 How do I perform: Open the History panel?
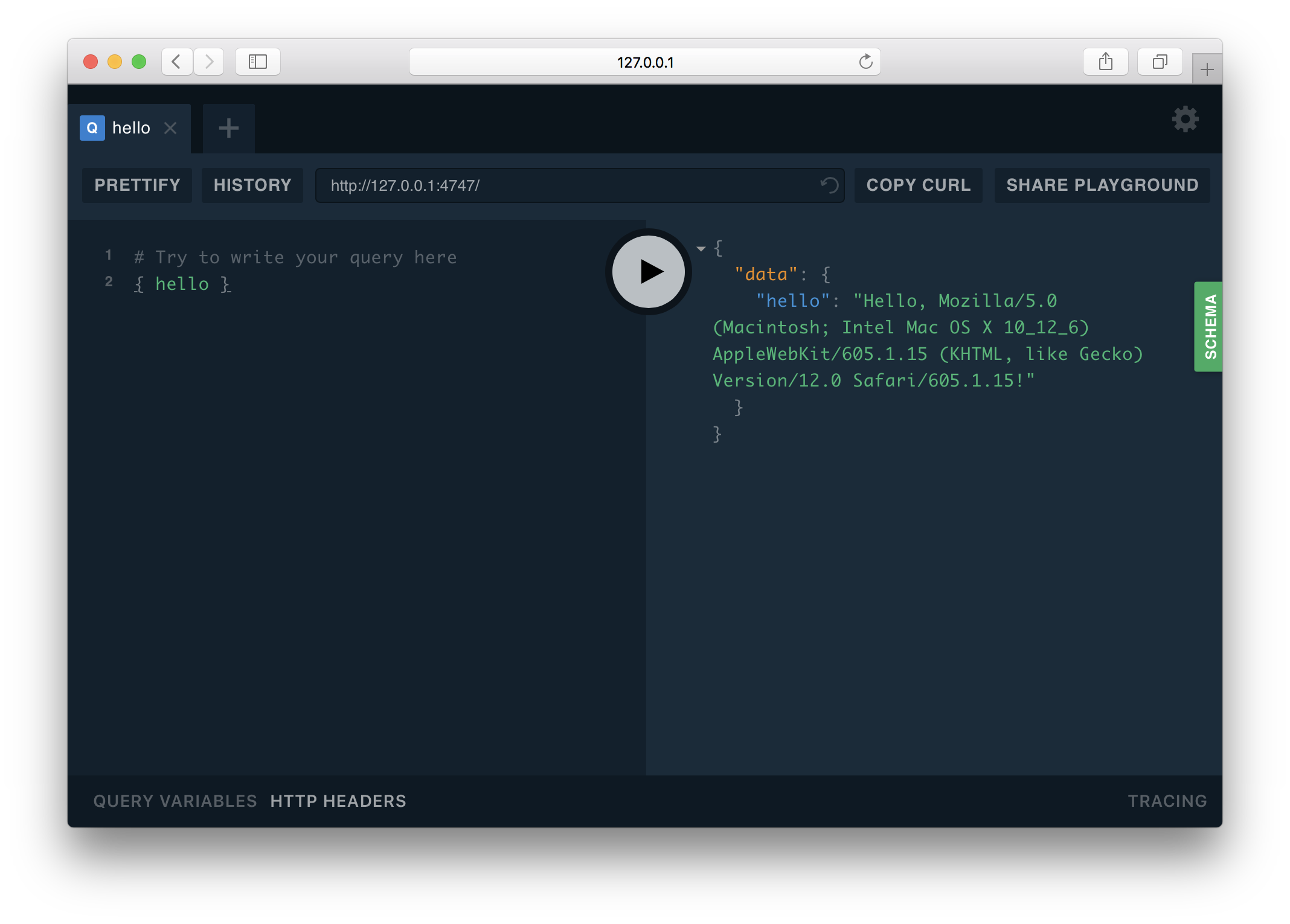(252, 185)
